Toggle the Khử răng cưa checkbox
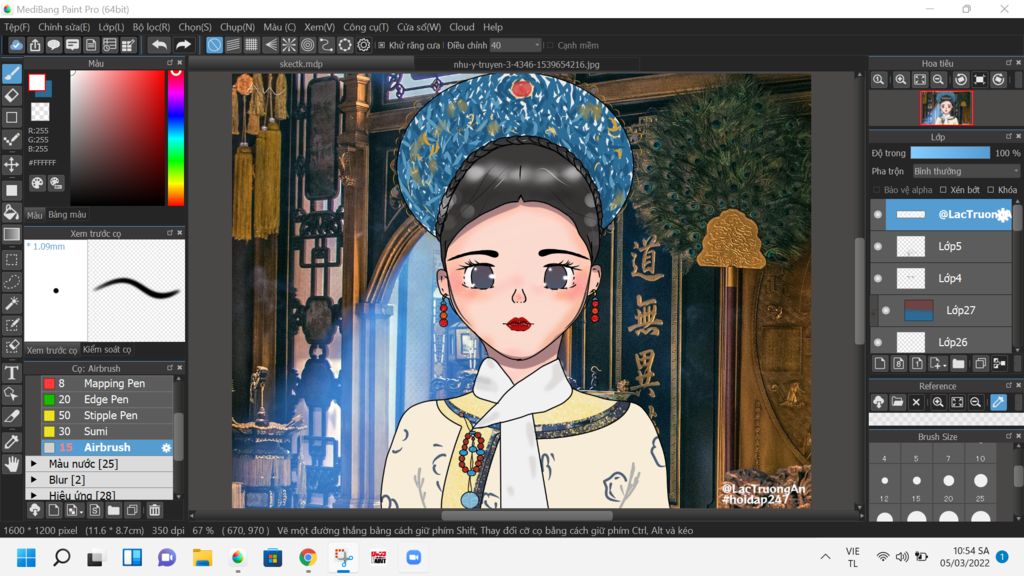This screenshot has width=1024, height=576. point(381,45)
